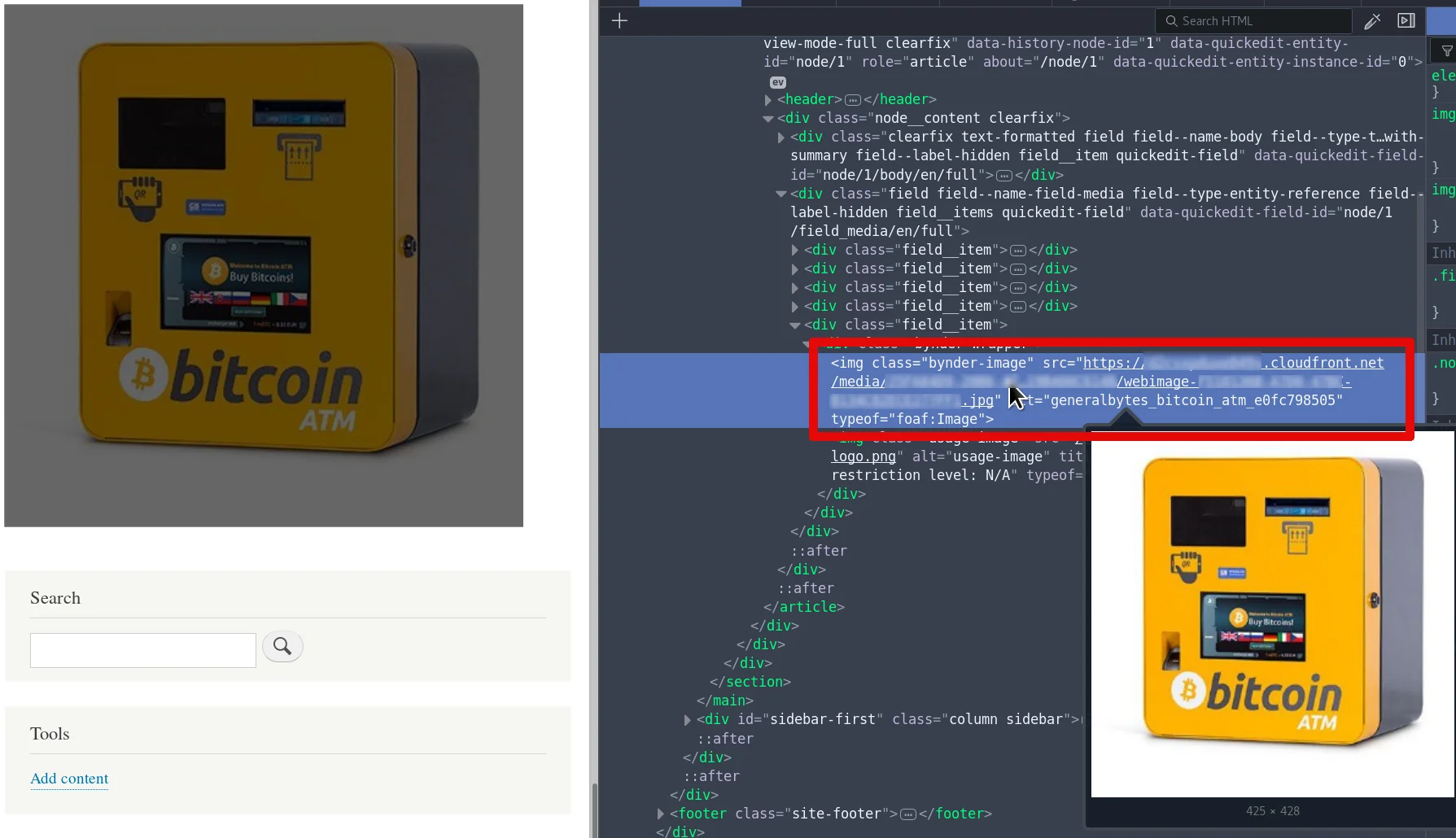The width and height of the screenshot is (1456, 838).
Task: Expand the header element
Action: point(767,99)
